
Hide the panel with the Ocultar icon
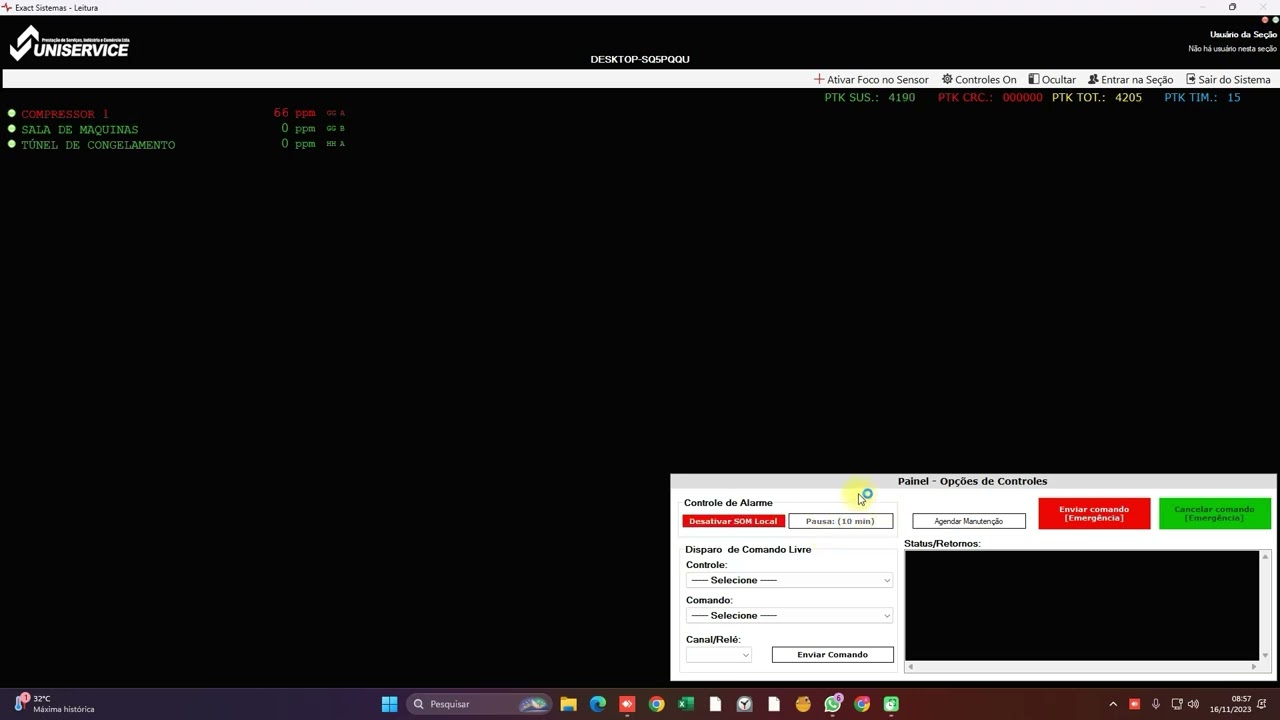point(1034,79)
